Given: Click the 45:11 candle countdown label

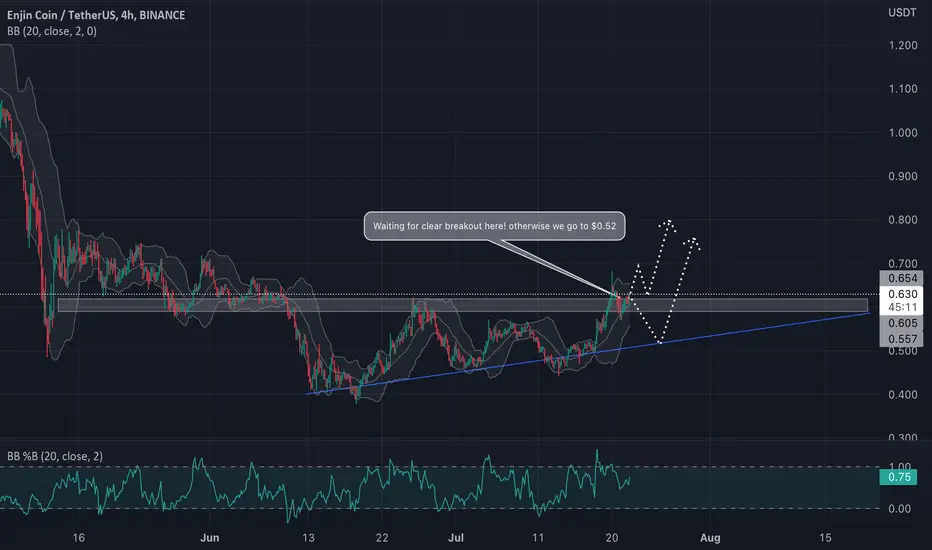Looking at the screenshot, I should pos(901,307).
